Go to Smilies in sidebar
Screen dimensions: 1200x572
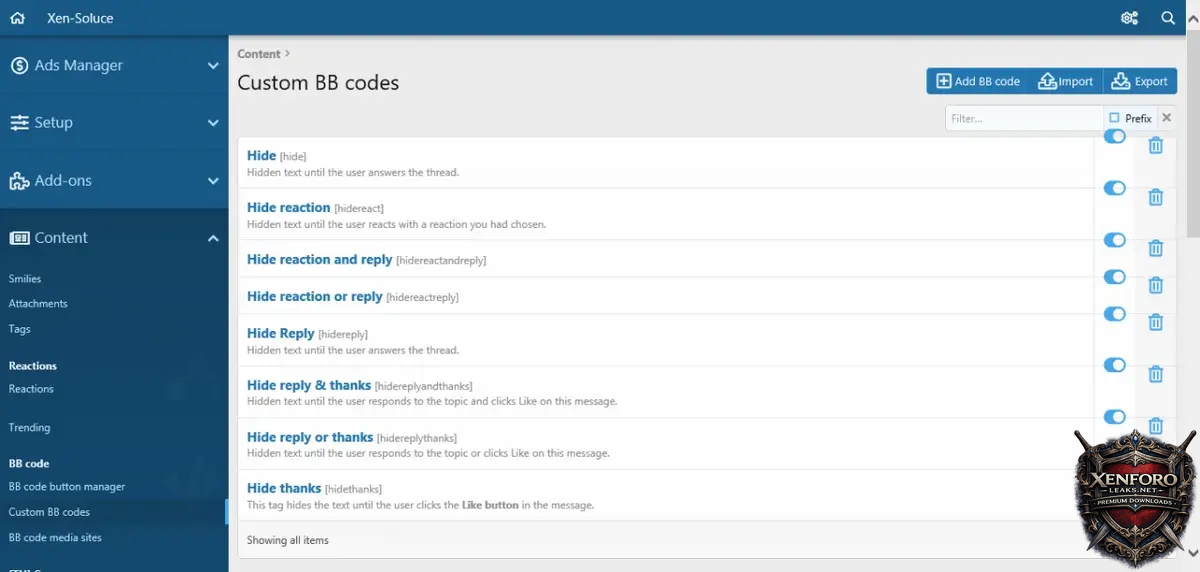[25, 279]
